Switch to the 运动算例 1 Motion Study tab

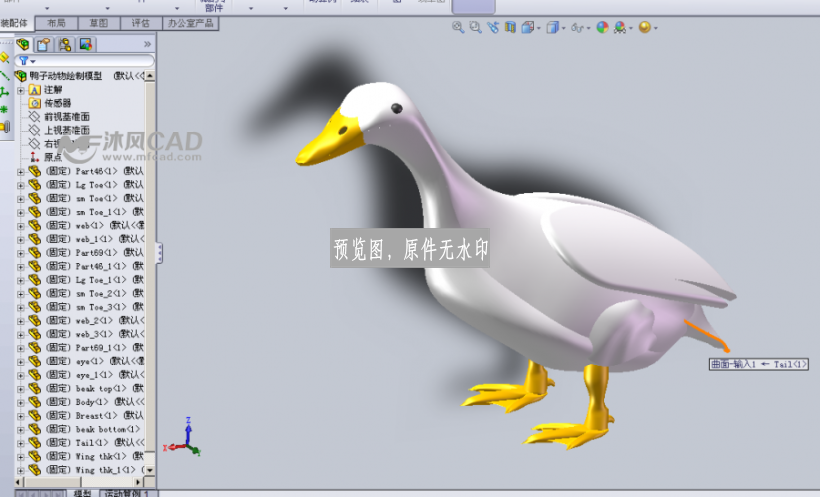coord(128,493)
